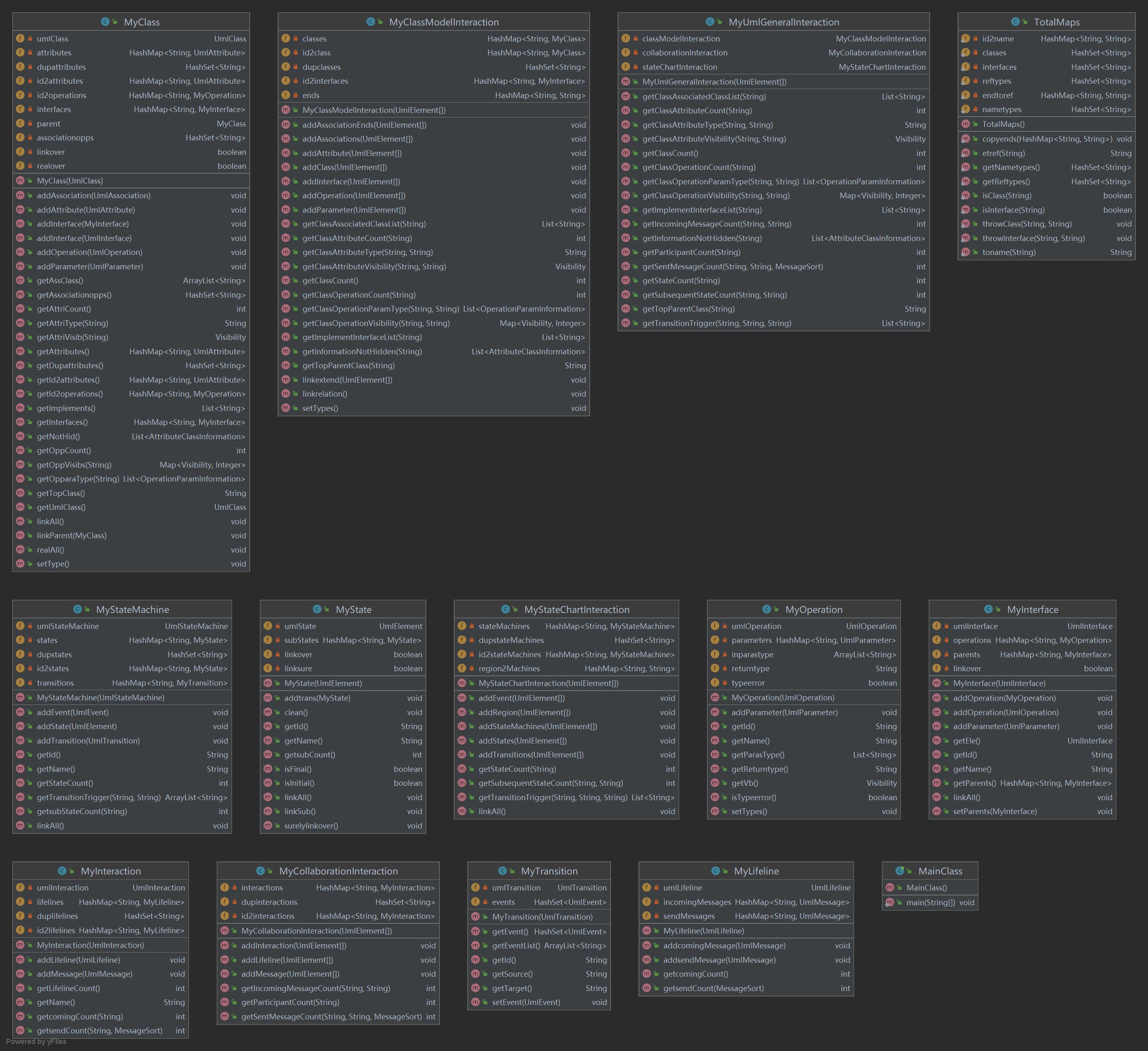This screenshot has width=1148, height=1051.
Task: Click the method icon next to linkrelation()
Action: click(x=286, y=394)
